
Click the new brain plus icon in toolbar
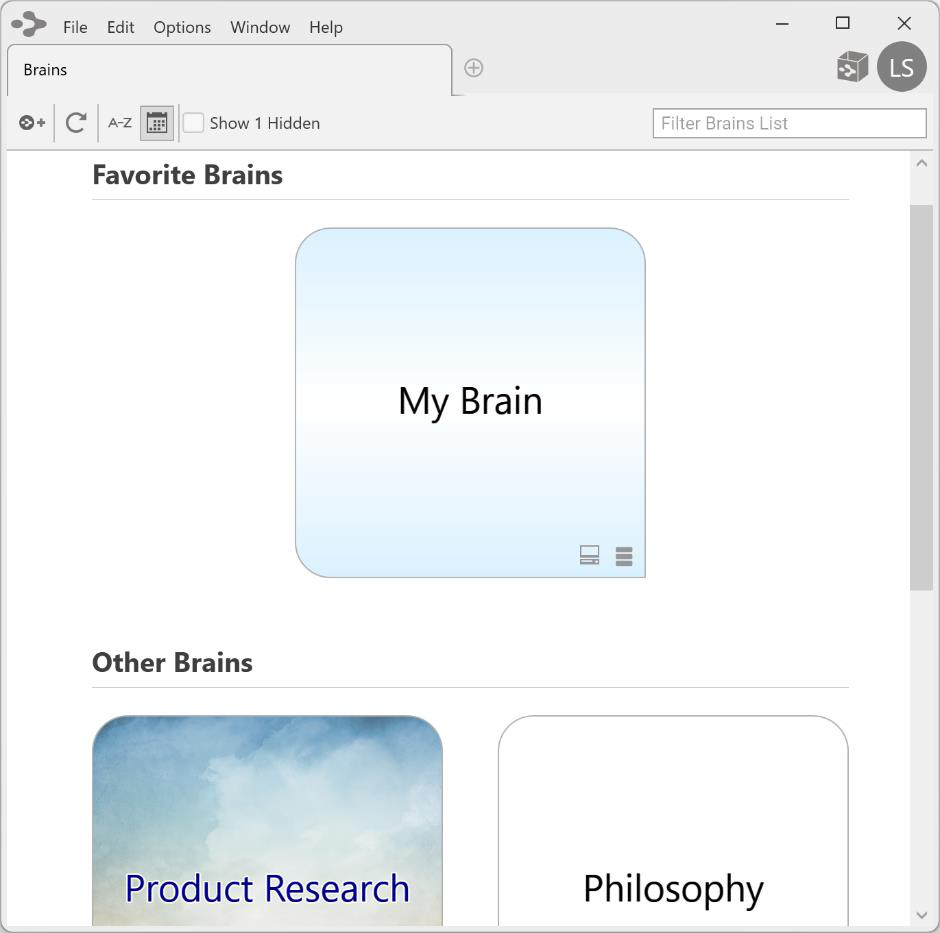coord(31,123)
